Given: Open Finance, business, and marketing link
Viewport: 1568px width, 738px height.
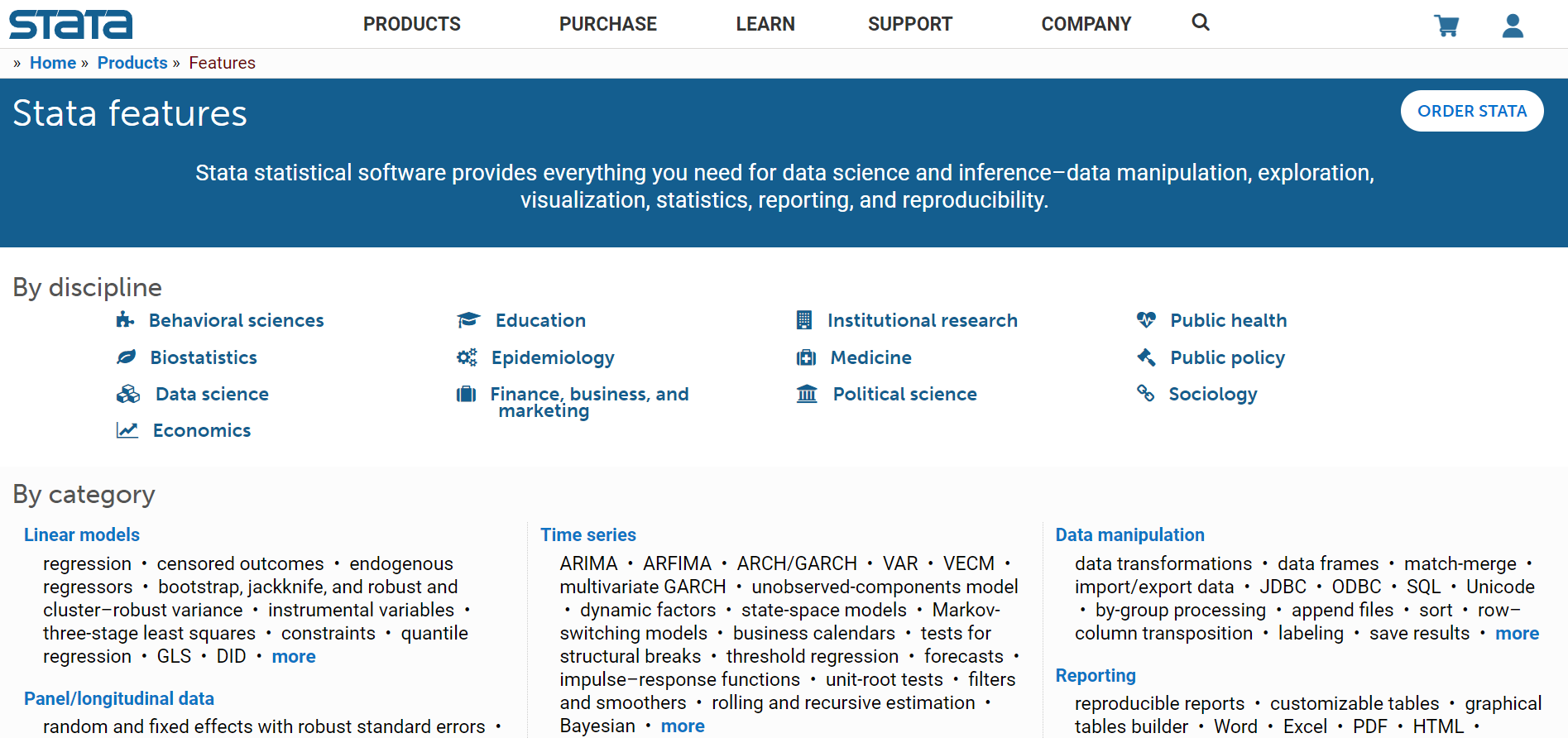Looking at the screenshot, I should pos(589,402).
